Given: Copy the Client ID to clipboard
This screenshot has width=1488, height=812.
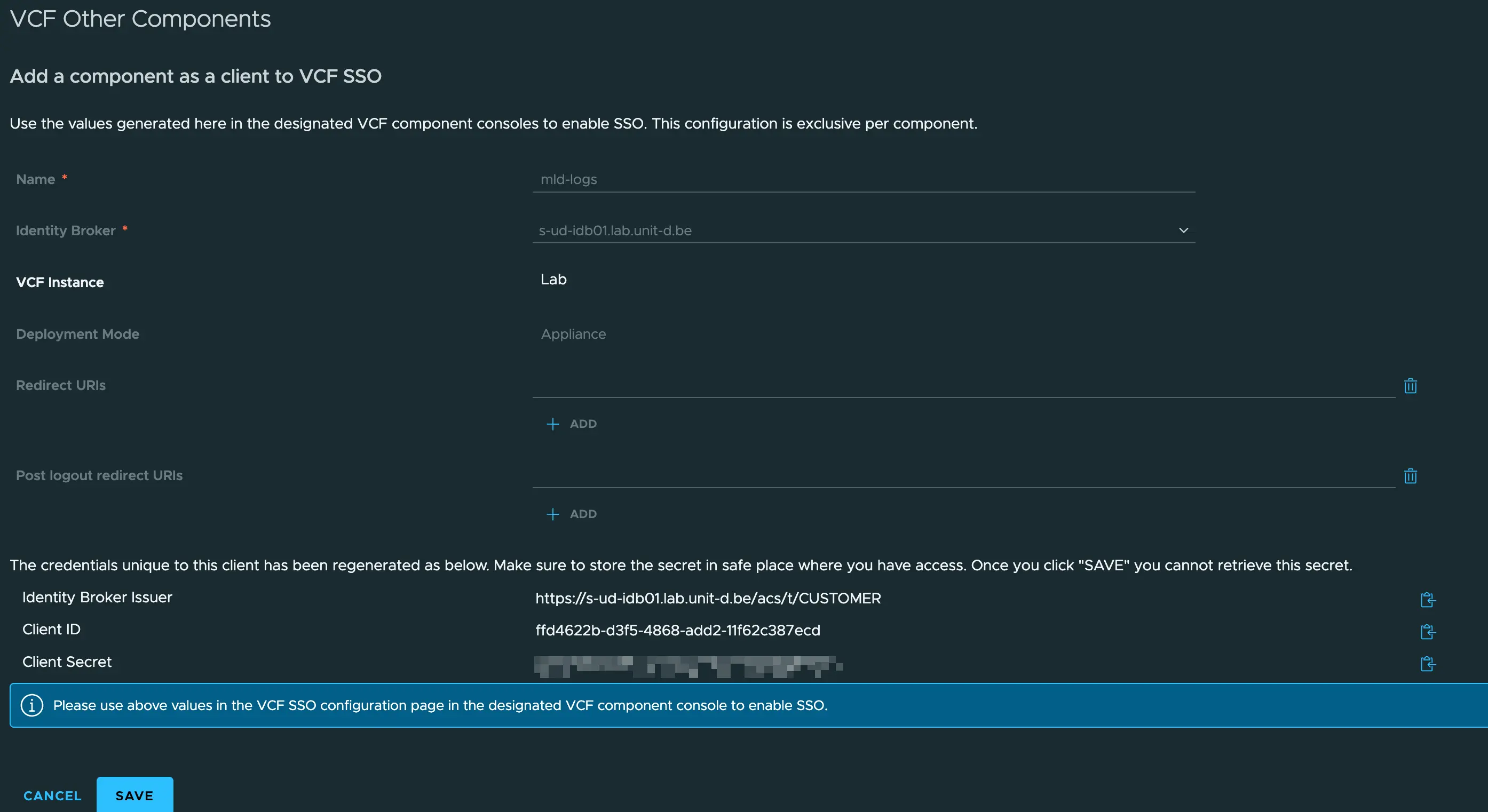Looking at the screenshot, I should click(1428, 631).
